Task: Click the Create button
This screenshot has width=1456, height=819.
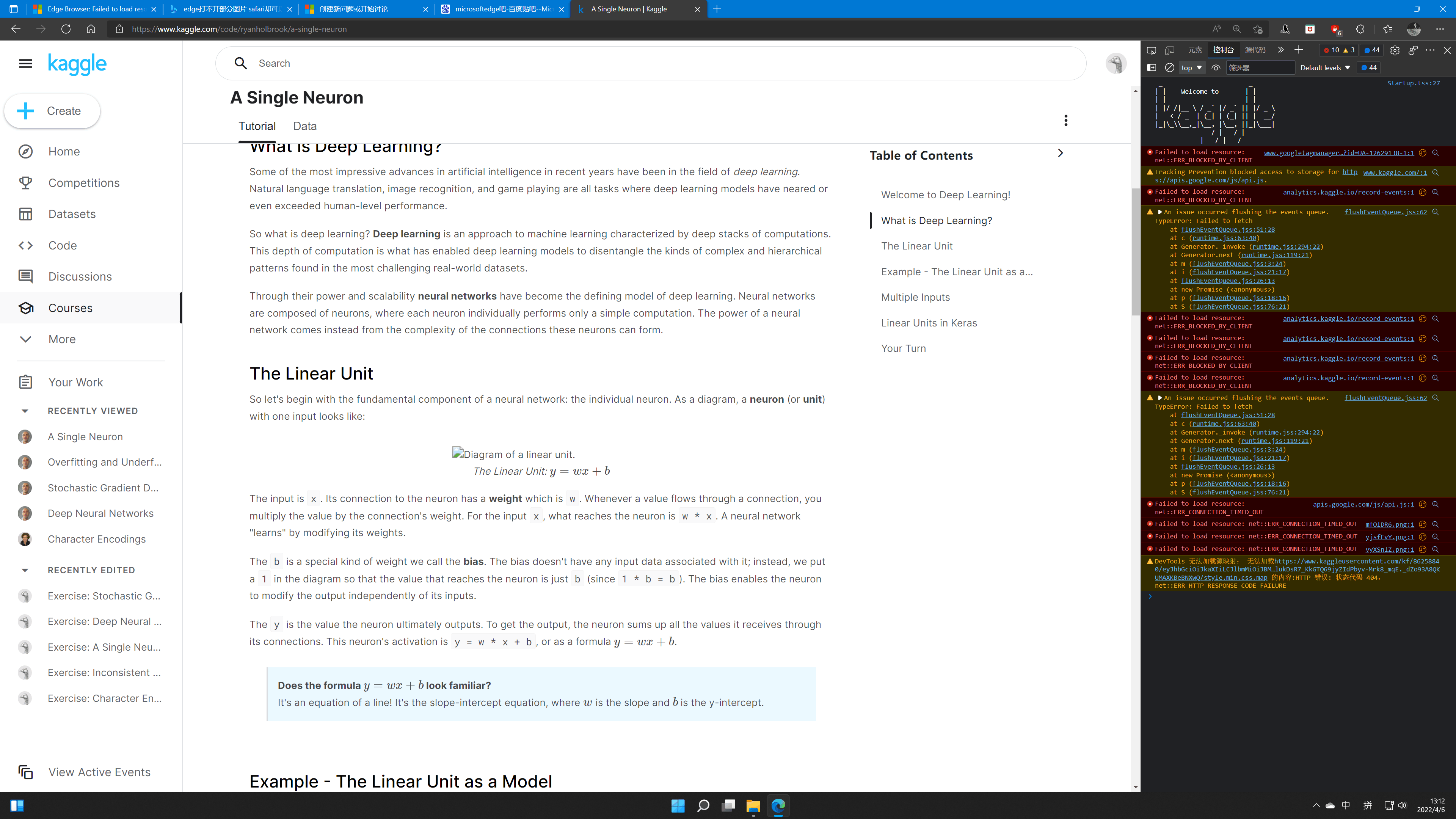Action: (x=53, y=111)
